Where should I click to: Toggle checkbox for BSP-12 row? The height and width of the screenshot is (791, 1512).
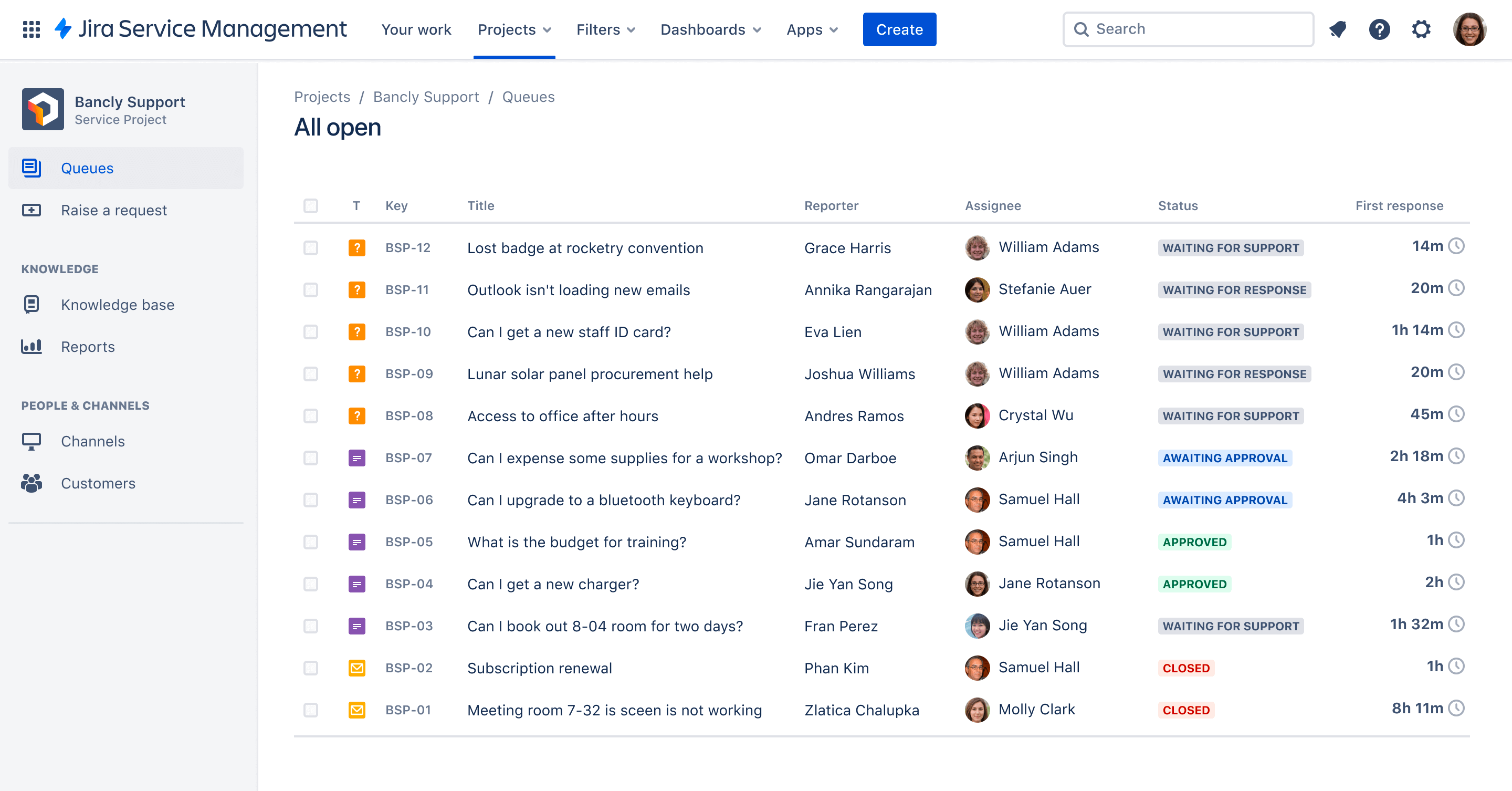[x=311, y=247]
